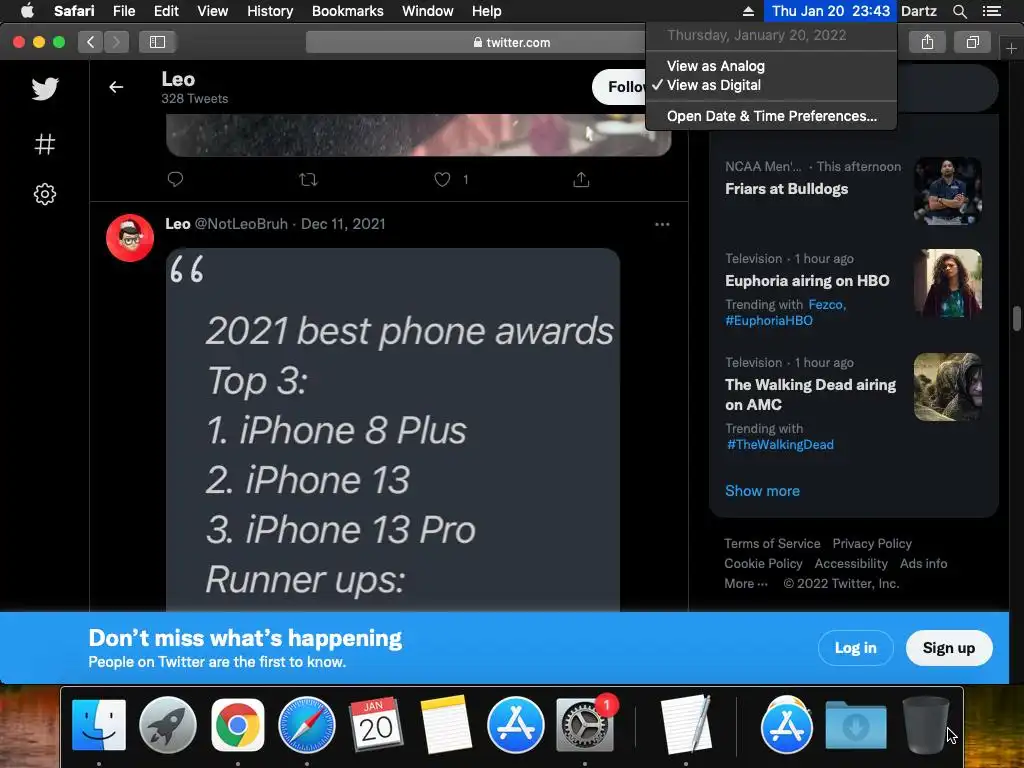Screen dimensions: 1024x768
Task: Open the View menu
Action: (x=213, y=11)
